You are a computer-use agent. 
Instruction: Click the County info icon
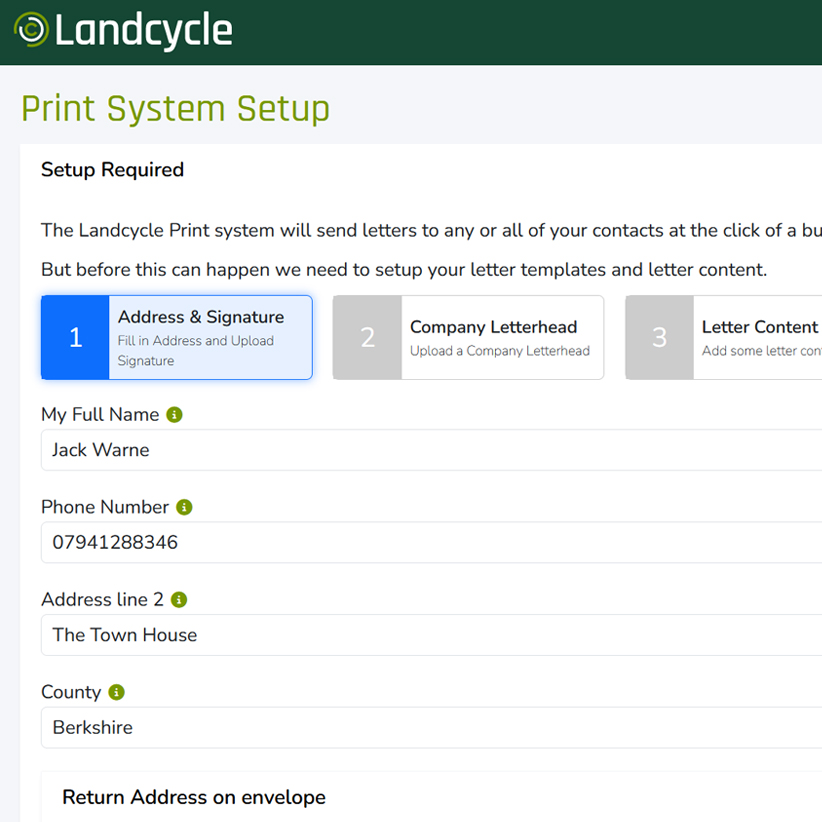[116, 692]
